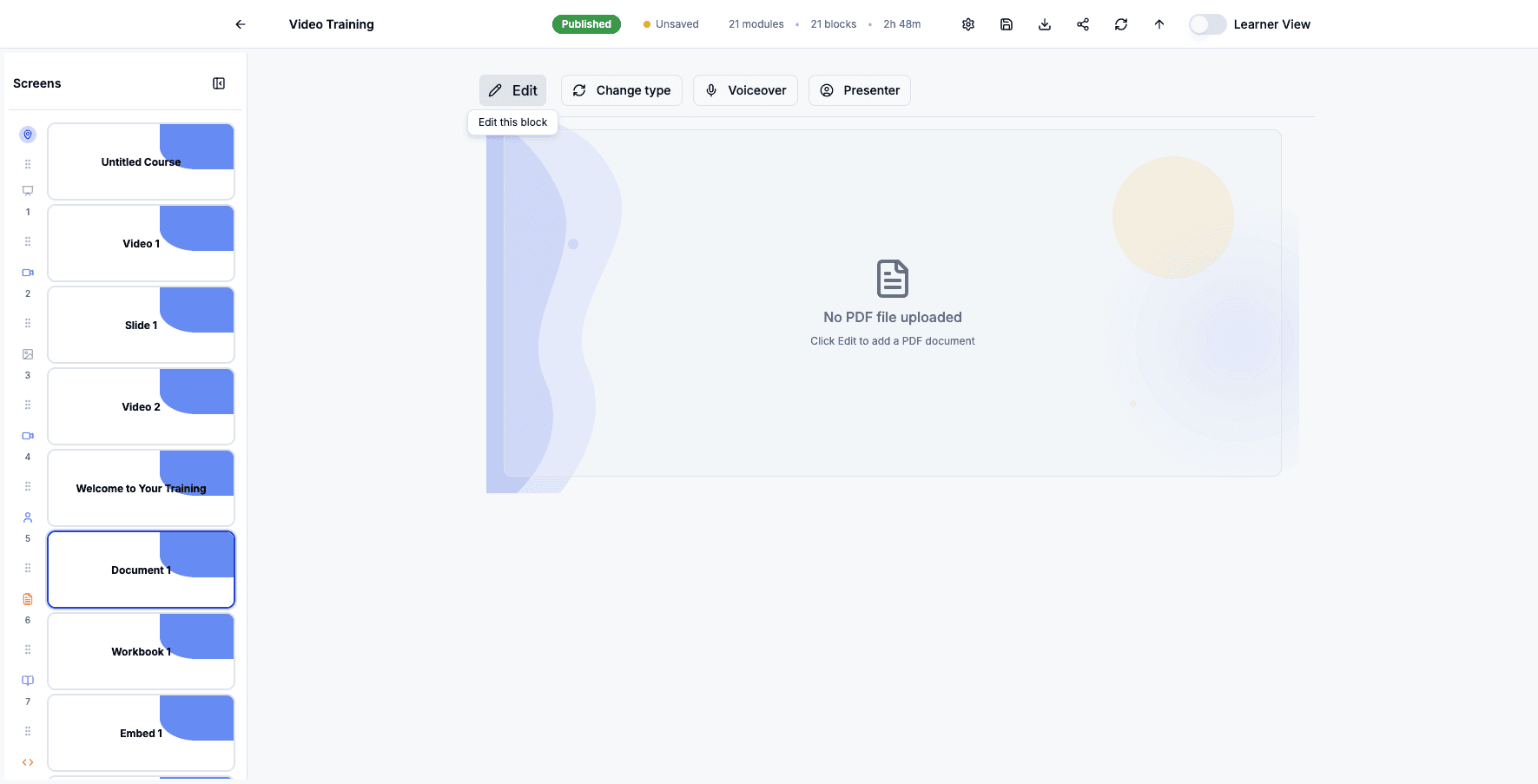1538x784 pixels.
Task: Click the video camera icon beside Video 1
Action: (27, 272)
